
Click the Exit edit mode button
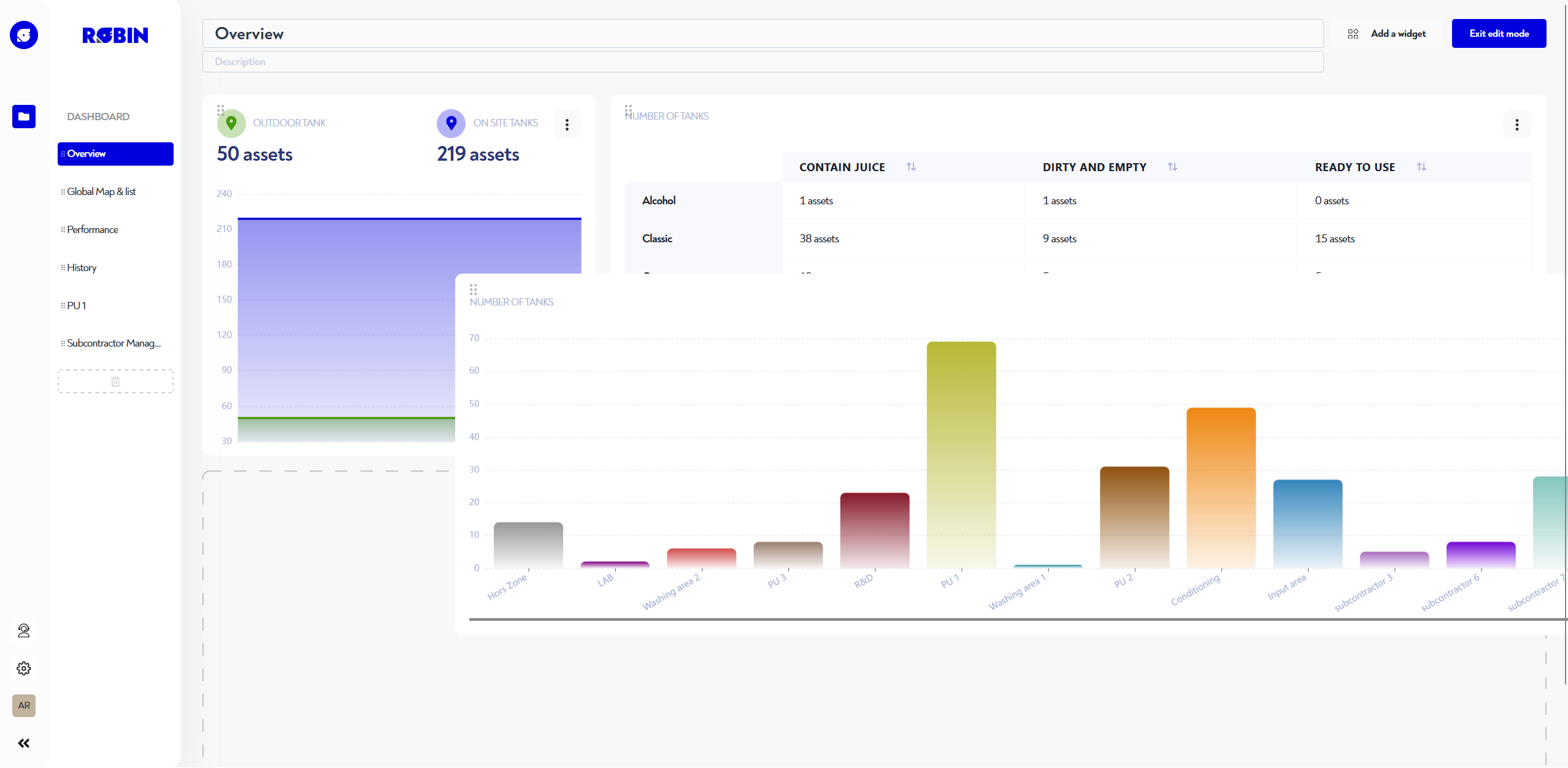point(1500,33)
